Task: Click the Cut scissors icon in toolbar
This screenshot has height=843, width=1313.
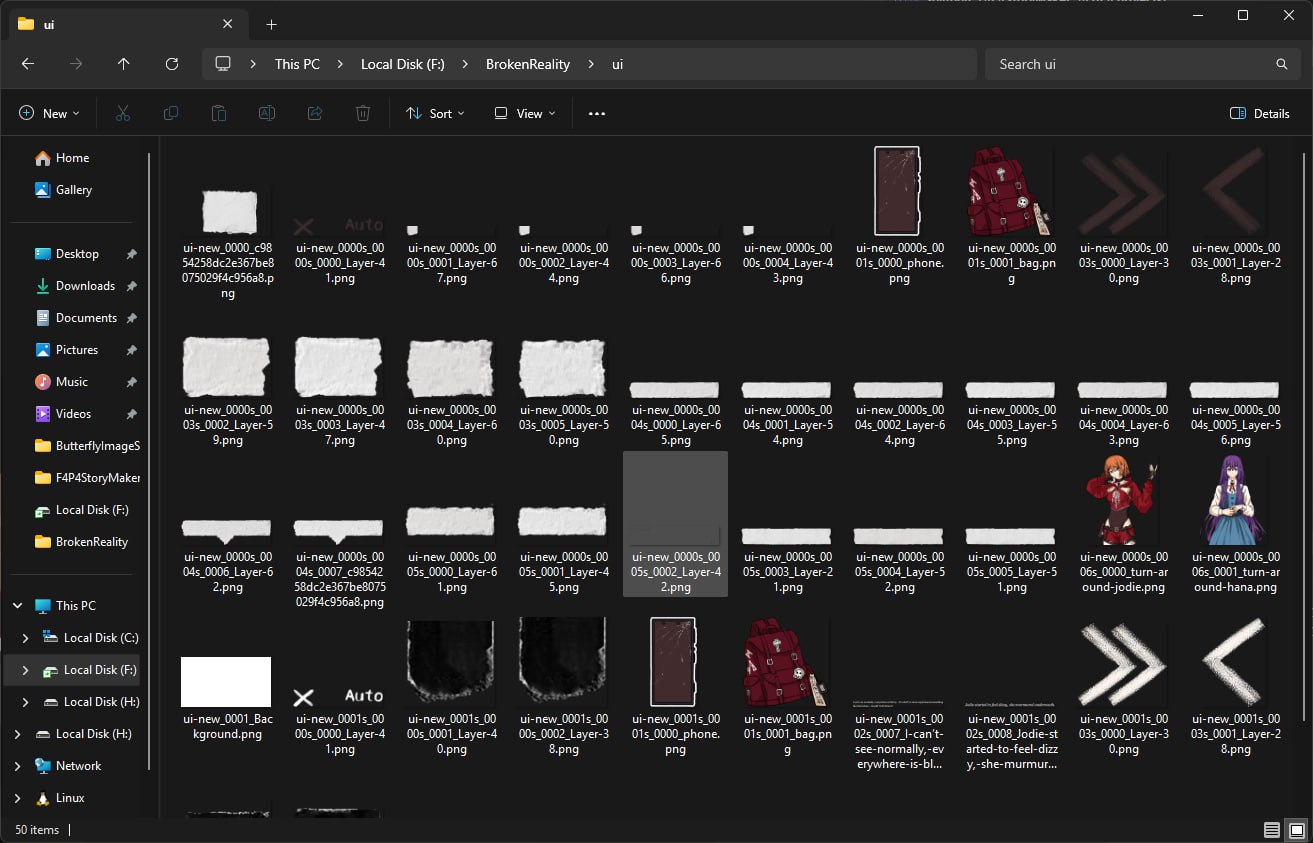Action: 123,114
